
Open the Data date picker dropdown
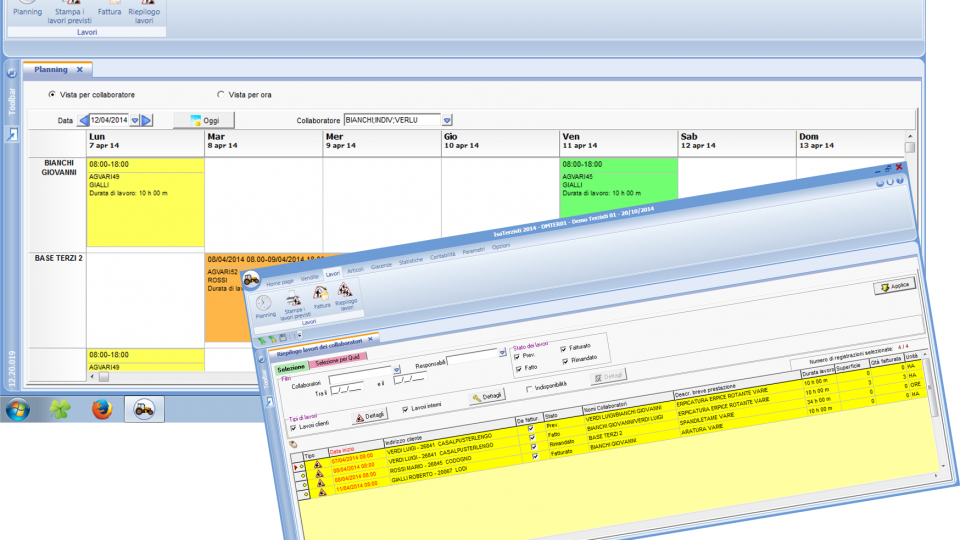135,121
